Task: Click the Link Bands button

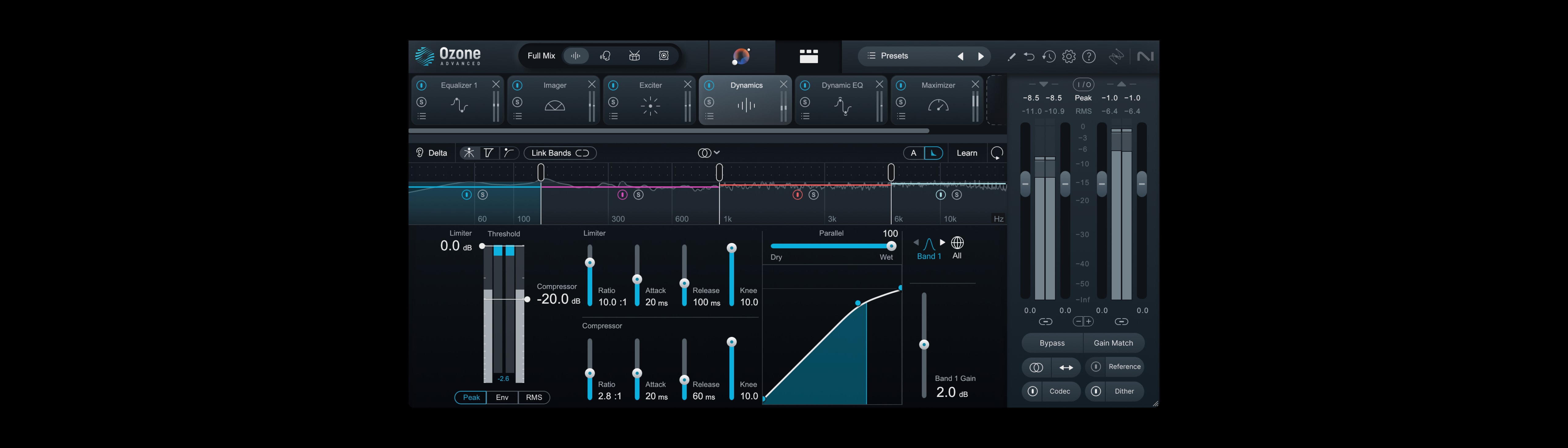Action: point(560,153)
